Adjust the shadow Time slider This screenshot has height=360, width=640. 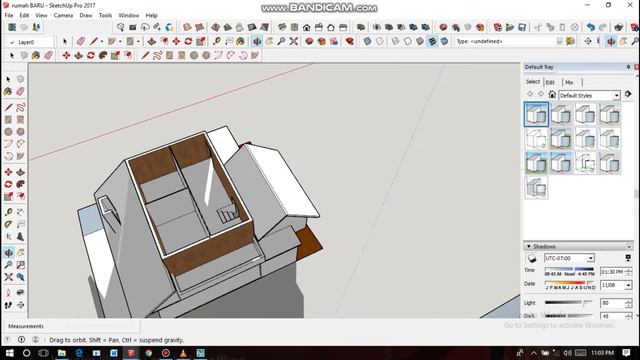click(x=570, y=269)
